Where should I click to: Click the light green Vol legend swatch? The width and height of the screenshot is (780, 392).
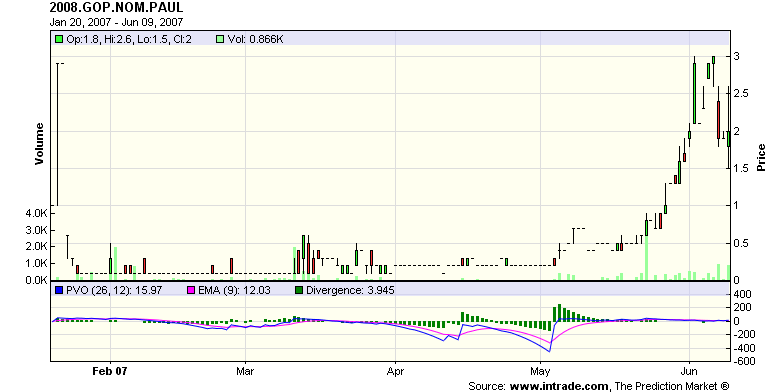click(220, 39)
